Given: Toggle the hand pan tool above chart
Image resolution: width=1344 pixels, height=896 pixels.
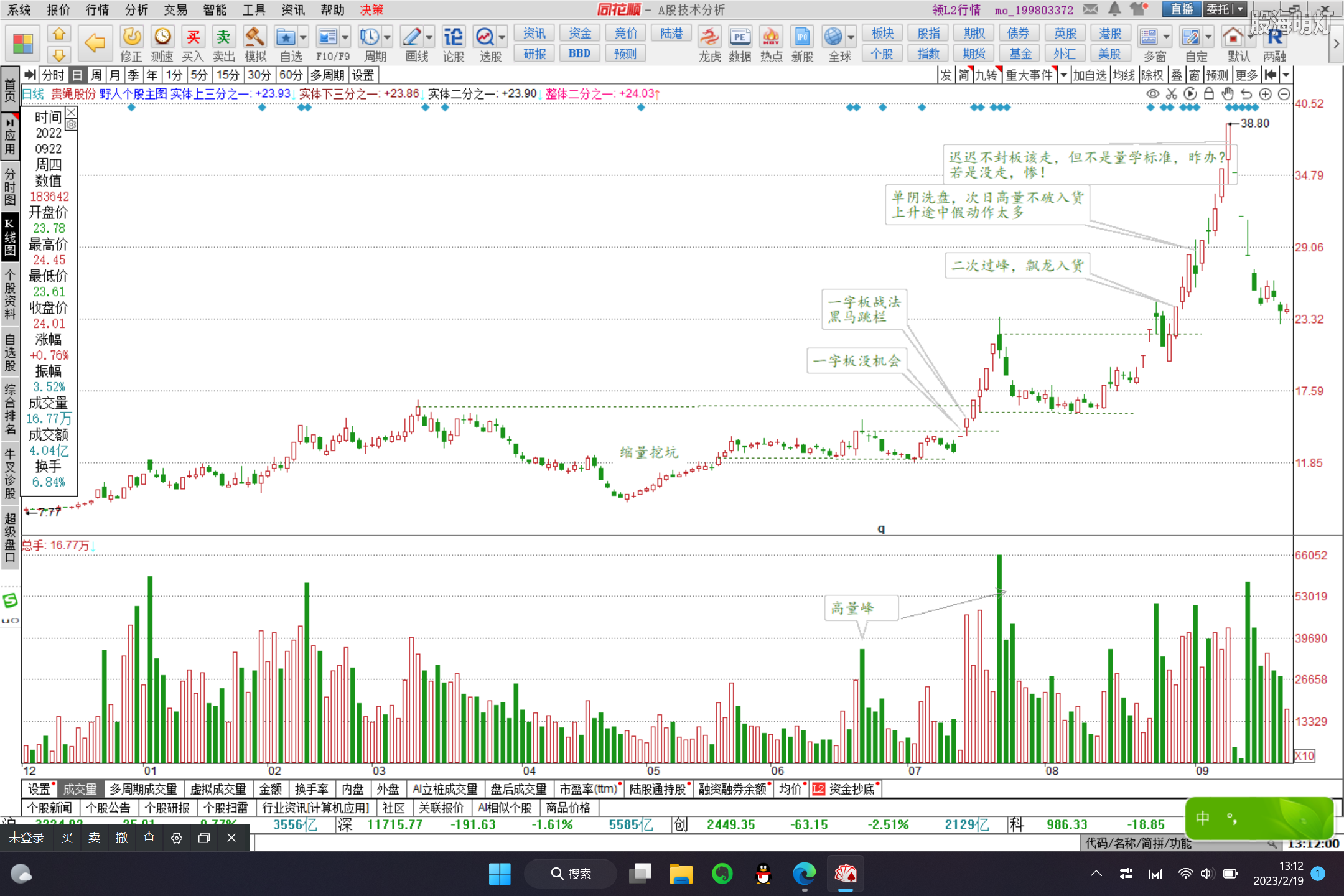Looking at the screenshot, I should point(1228,94).
